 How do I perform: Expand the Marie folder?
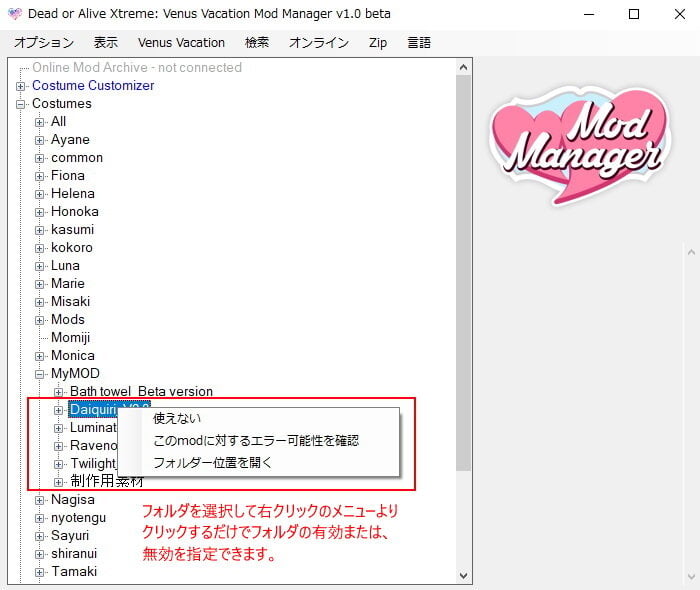(40, 284)
